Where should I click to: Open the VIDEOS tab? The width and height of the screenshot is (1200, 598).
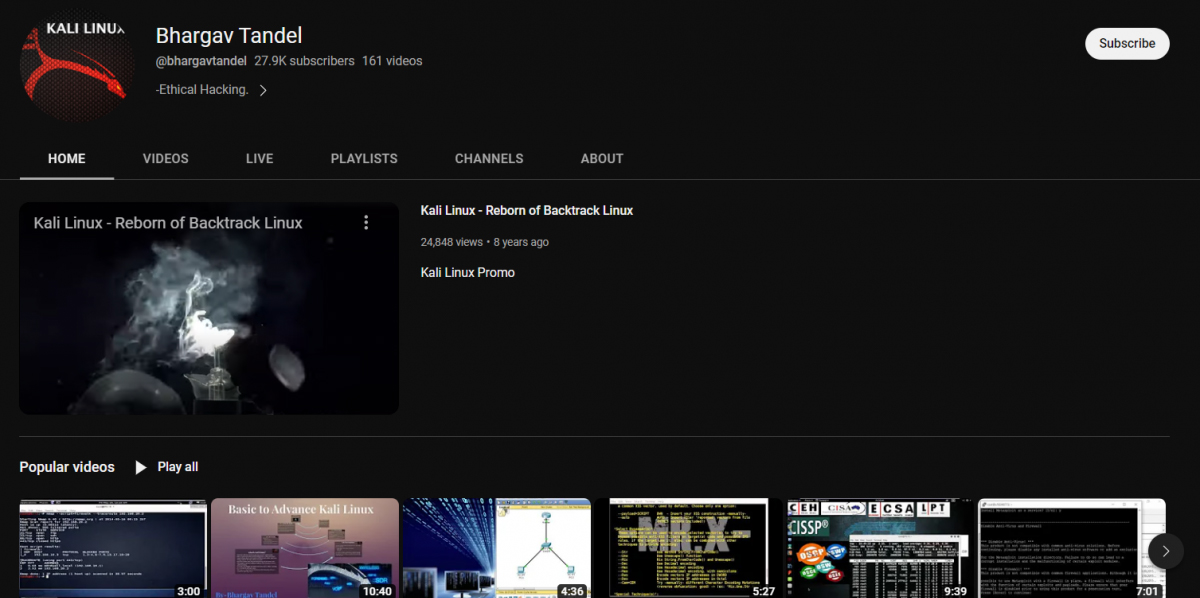pos(165,159)
